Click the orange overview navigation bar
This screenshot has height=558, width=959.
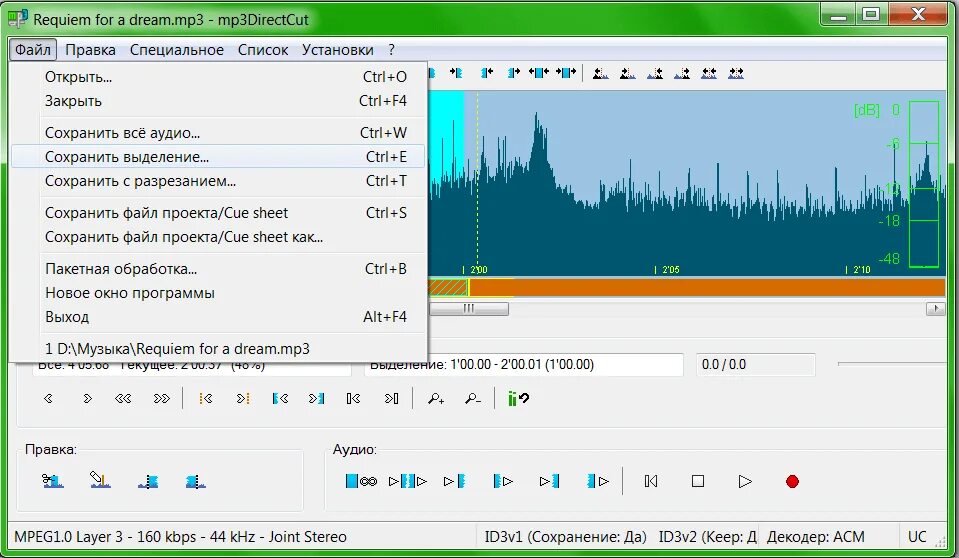click(x=706, y=288)
